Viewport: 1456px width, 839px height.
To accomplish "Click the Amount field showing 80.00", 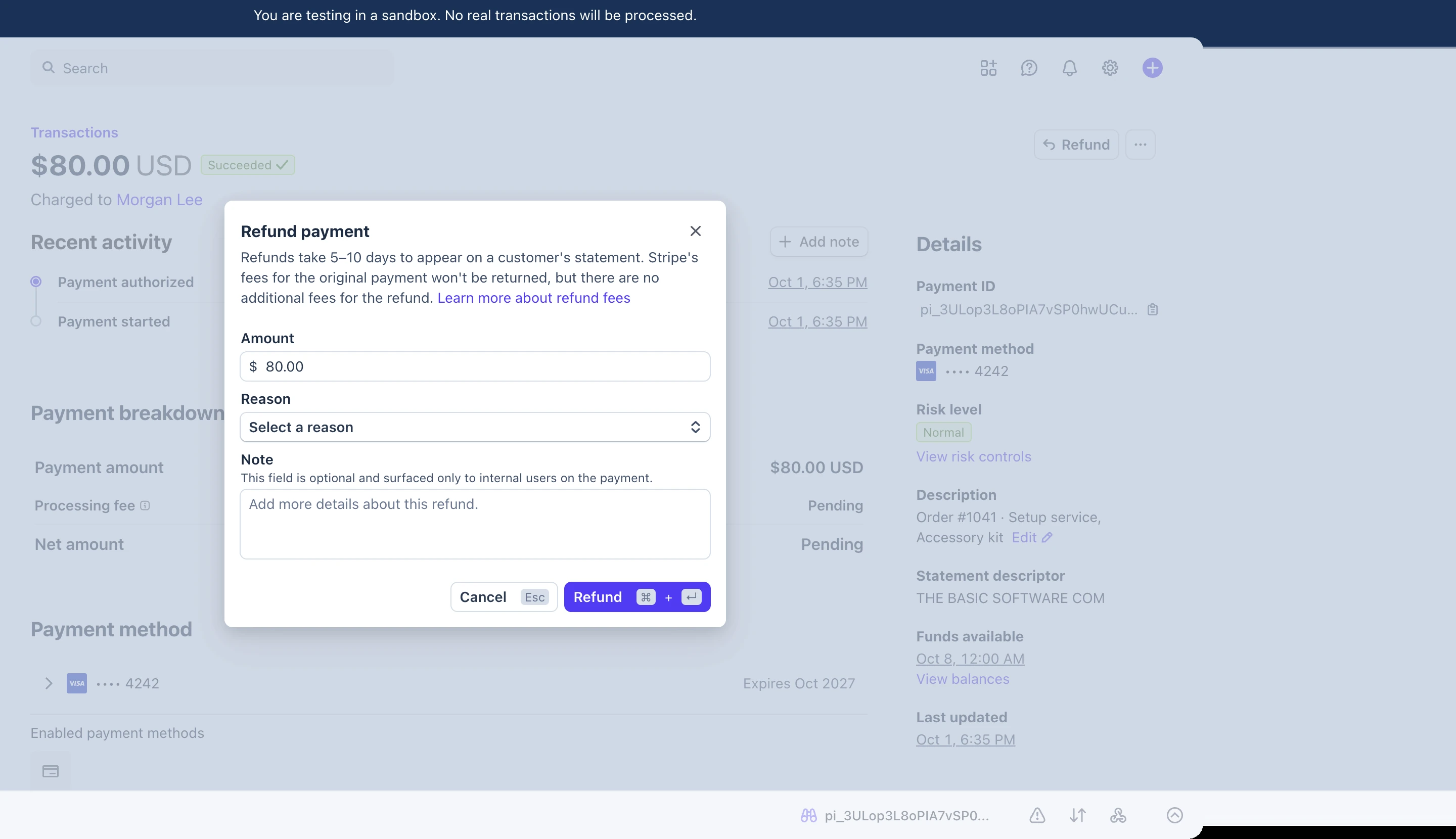I will 475,366.
